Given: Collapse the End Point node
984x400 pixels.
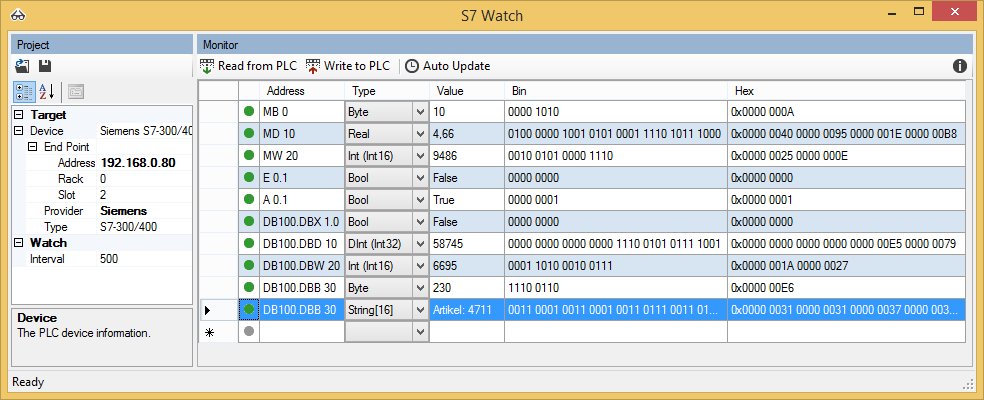Looking at the screenshot, I should 32,146.
